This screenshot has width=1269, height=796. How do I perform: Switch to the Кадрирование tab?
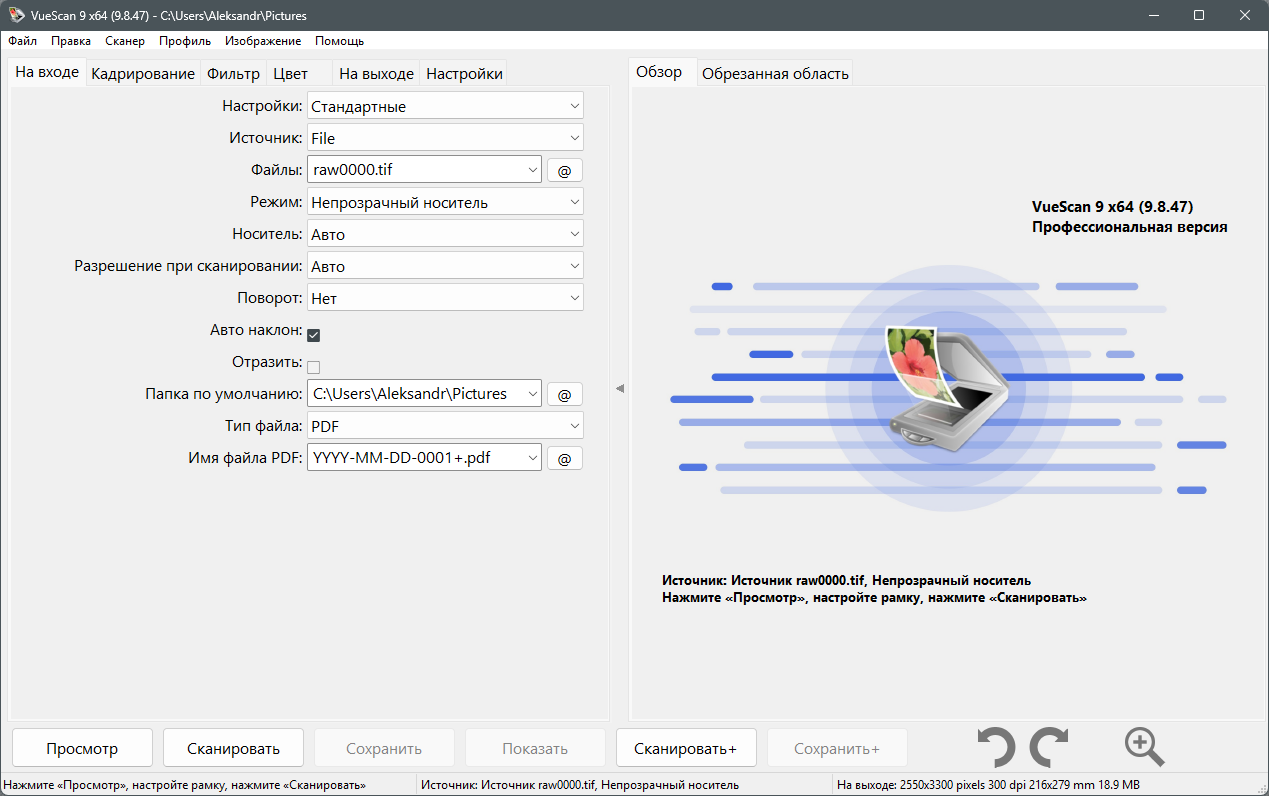point(143,74)
